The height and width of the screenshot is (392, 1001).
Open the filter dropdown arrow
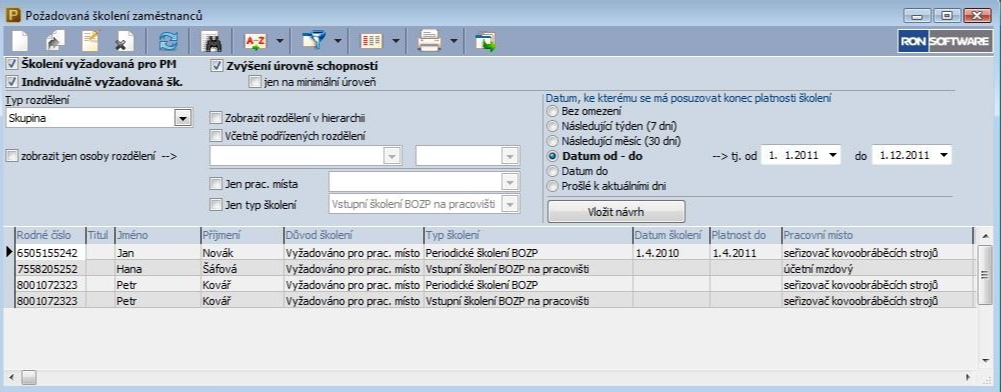point(338,41)
